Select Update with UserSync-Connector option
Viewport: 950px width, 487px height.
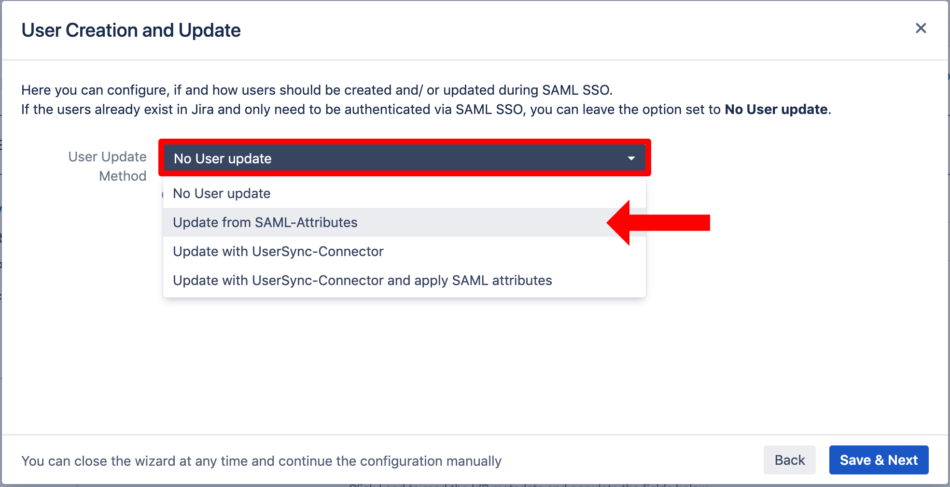coord(404,251)
